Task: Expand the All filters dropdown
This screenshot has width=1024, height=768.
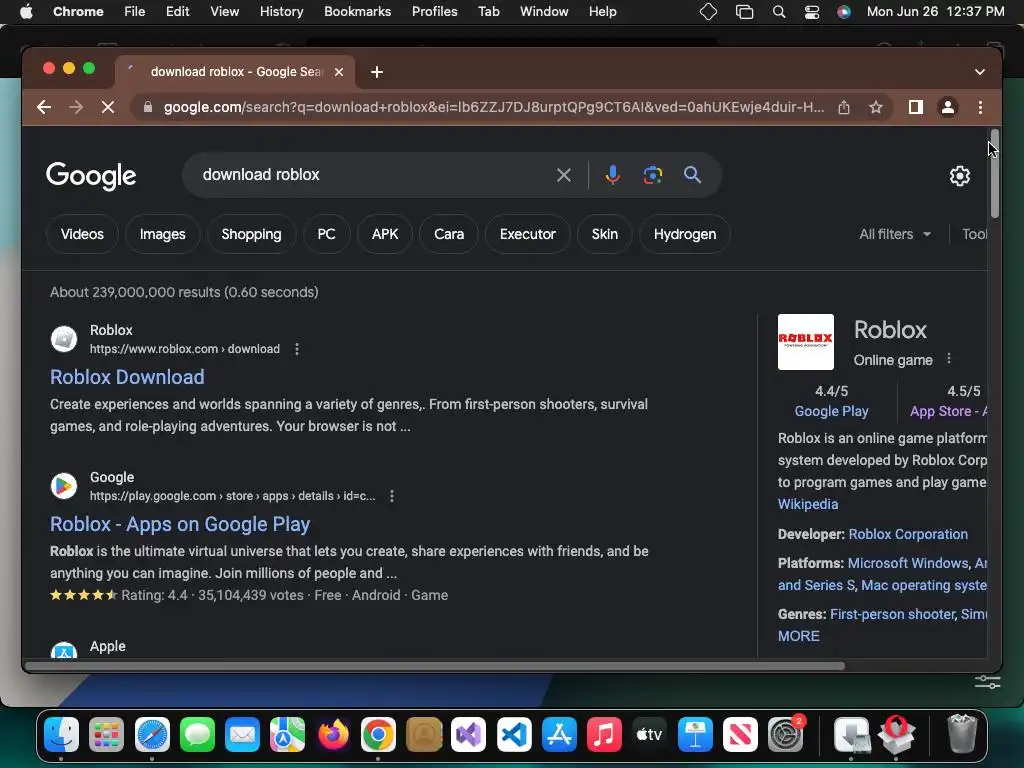Action: point(895,234)
